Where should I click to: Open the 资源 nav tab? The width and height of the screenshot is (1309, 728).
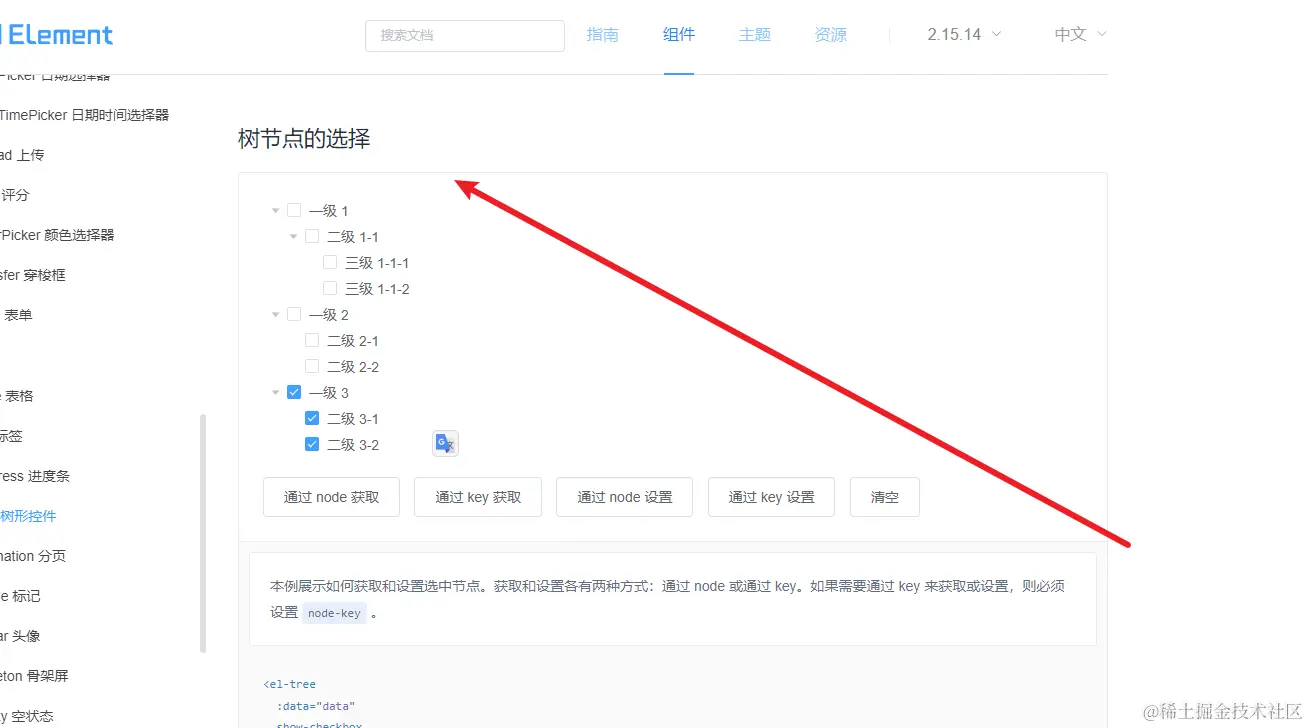pyautogui.click(x=831, y=35)
